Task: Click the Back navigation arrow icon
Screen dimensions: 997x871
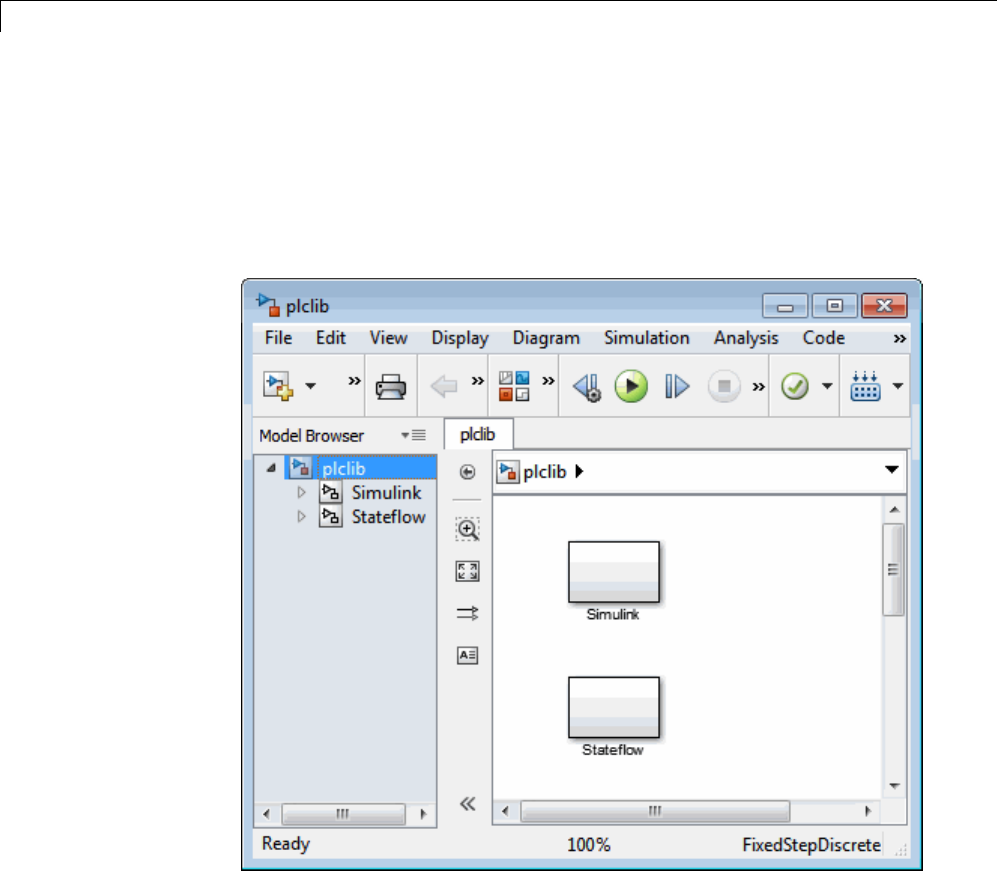Action: pyautogui.click(x=444, y=386)
